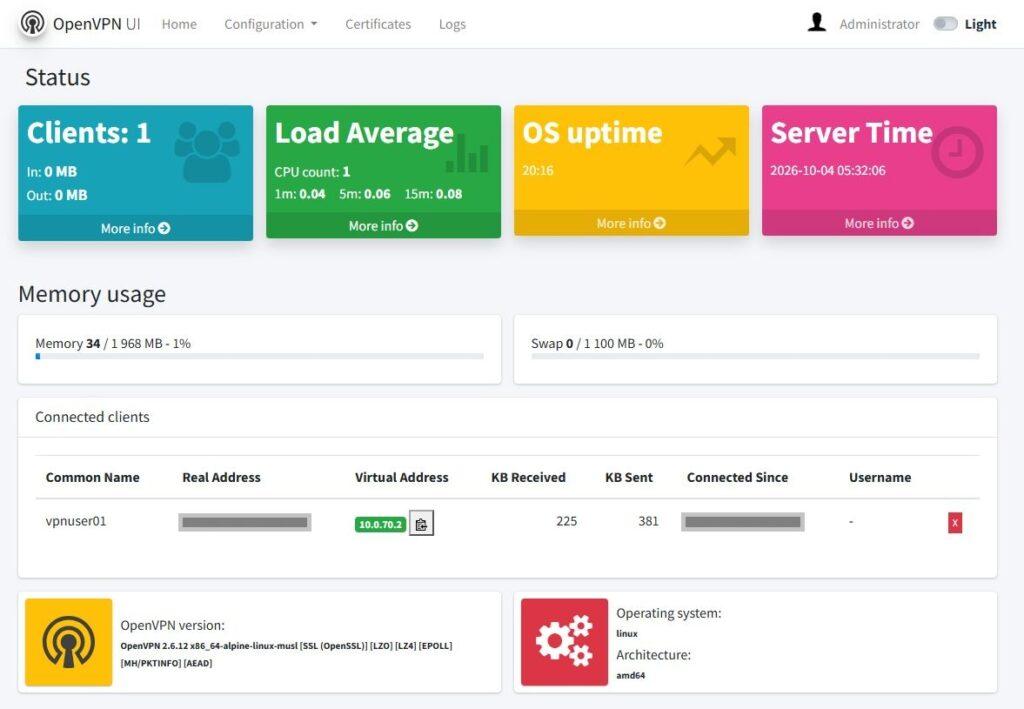Click the red gears operating system icon
Viewport: 1024px width, 709px height.
click(x=564, y=642)
